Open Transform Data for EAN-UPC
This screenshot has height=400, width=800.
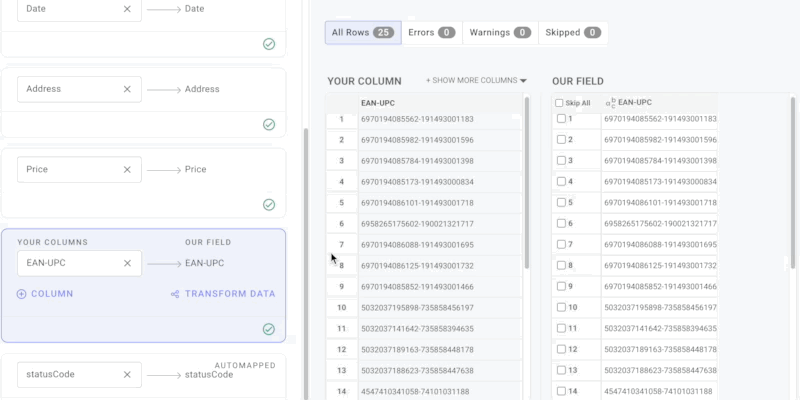pos(222,294)
